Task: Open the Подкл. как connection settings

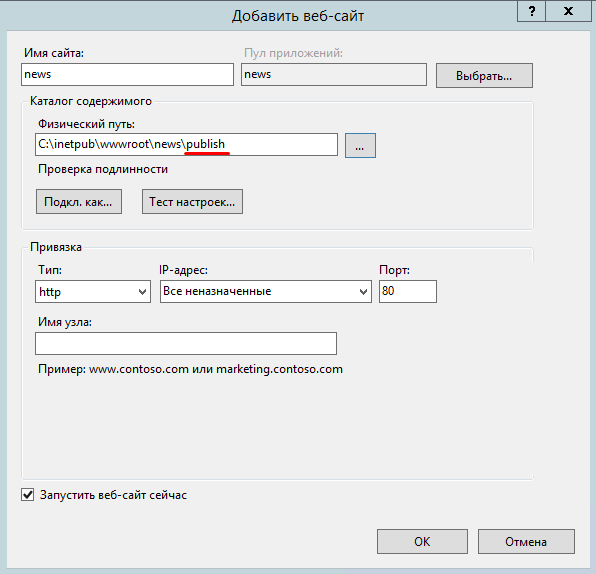Action: [79, 201]
